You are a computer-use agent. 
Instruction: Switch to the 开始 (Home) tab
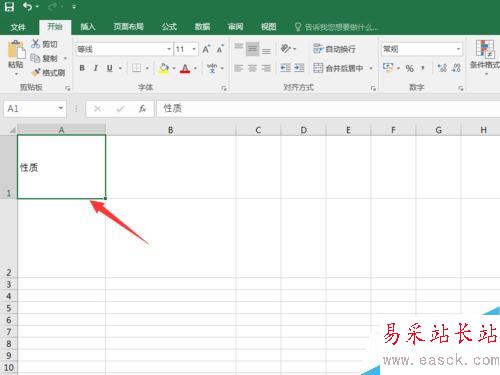click(55, 27)
